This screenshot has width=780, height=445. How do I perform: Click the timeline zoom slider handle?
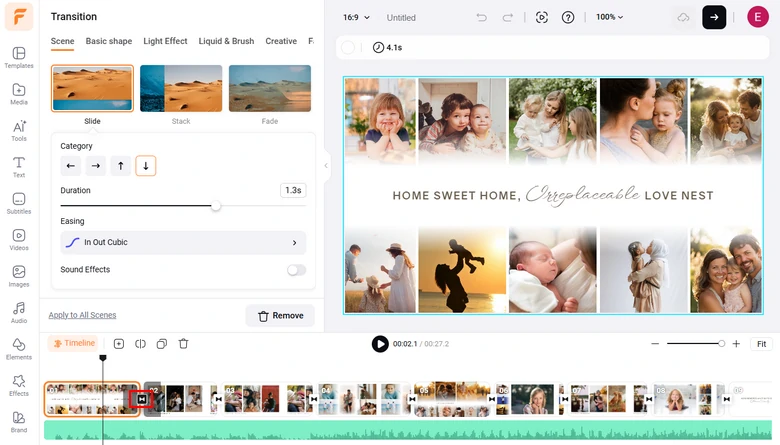721,344
